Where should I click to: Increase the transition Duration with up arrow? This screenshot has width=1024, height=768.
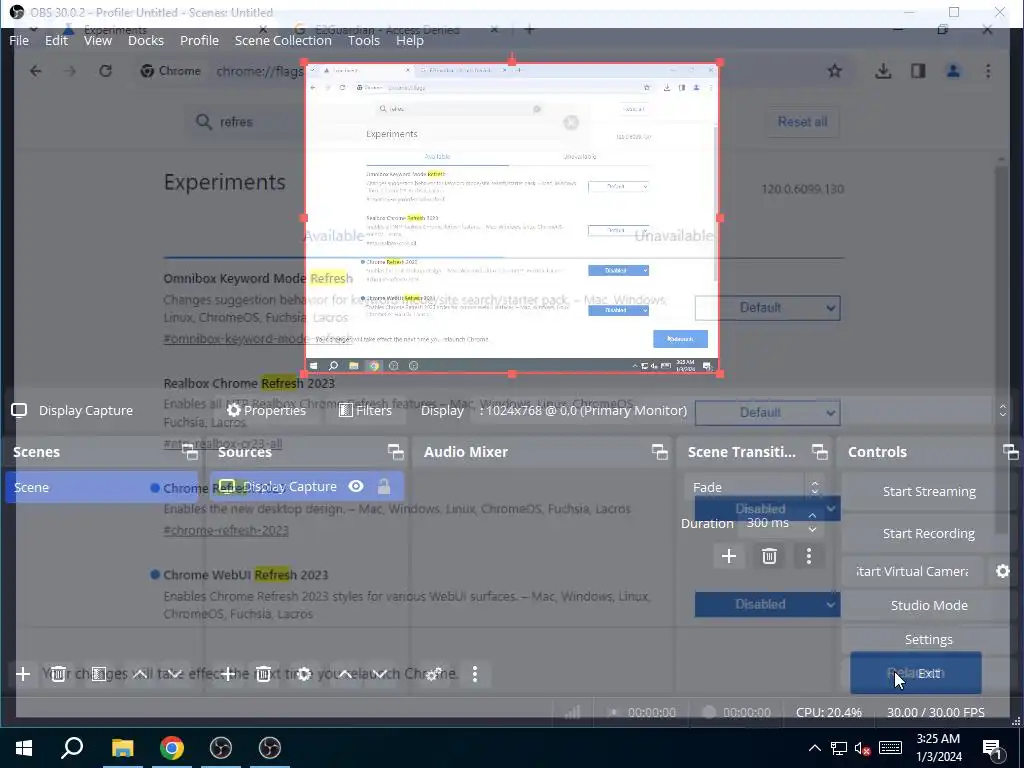pos(812,516)
